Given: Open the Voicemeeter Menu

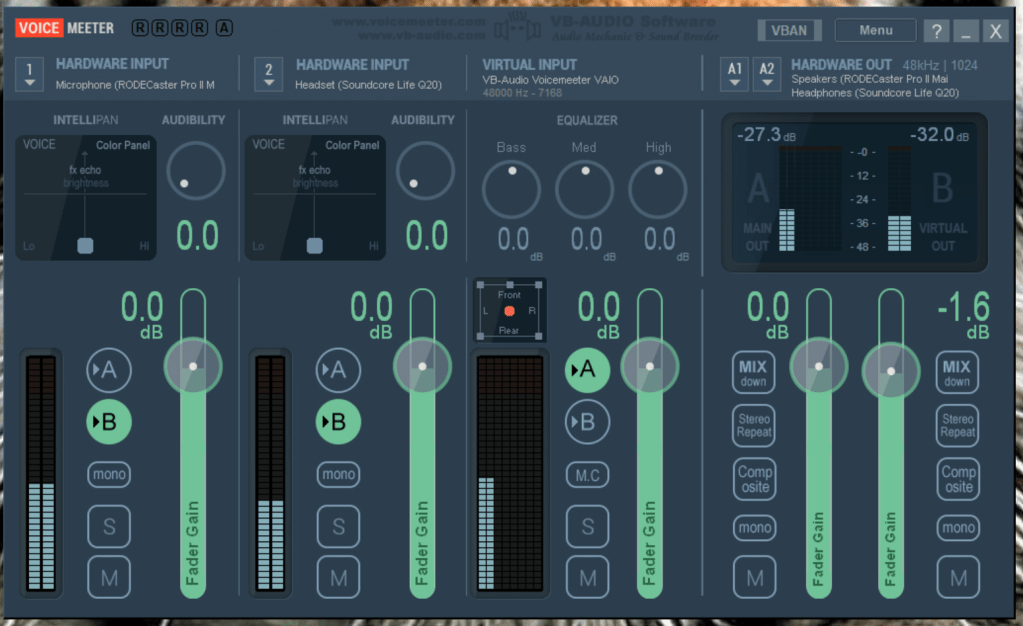Looking at the screenshot, I should [x=876, y=30].
